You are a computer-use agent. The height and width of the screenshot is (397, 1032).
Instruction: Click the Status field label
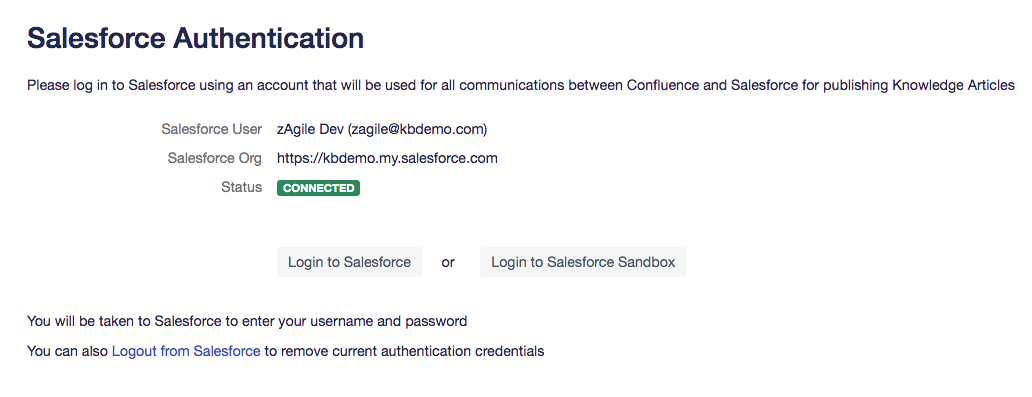(242, 187)
